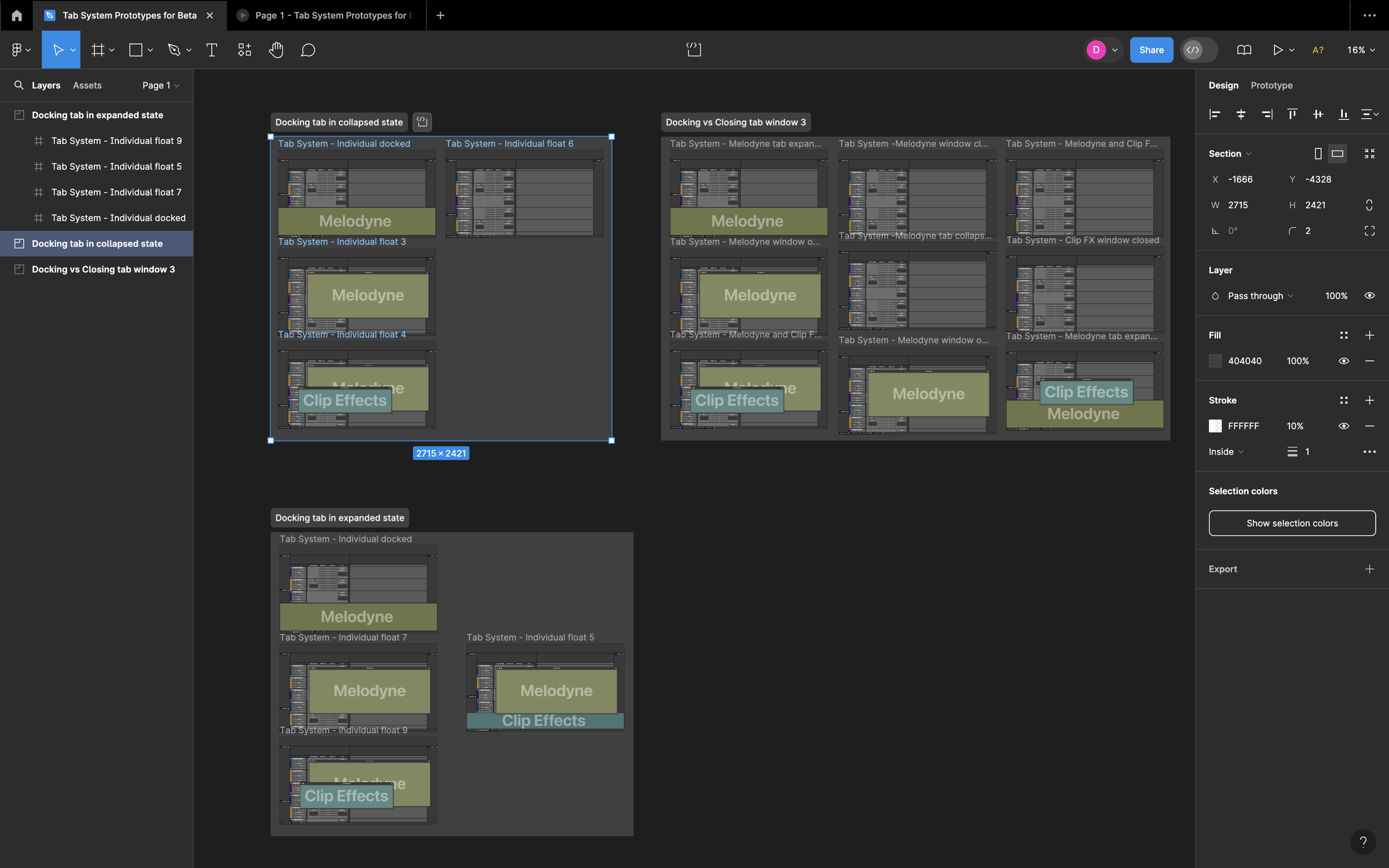Click the Share button
Viewport: 1389px width, 868px height.
click(x=1151, y=50)
